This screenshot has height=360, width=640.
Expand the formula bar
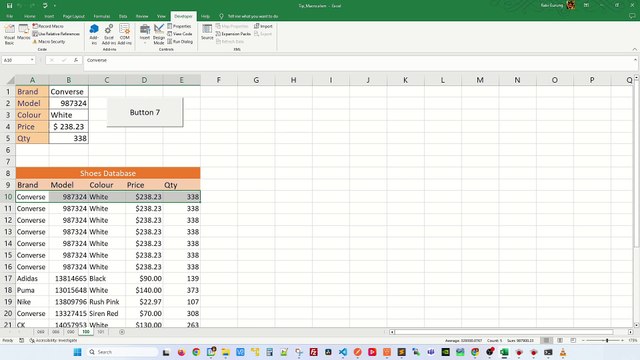[x=635, y=60]
